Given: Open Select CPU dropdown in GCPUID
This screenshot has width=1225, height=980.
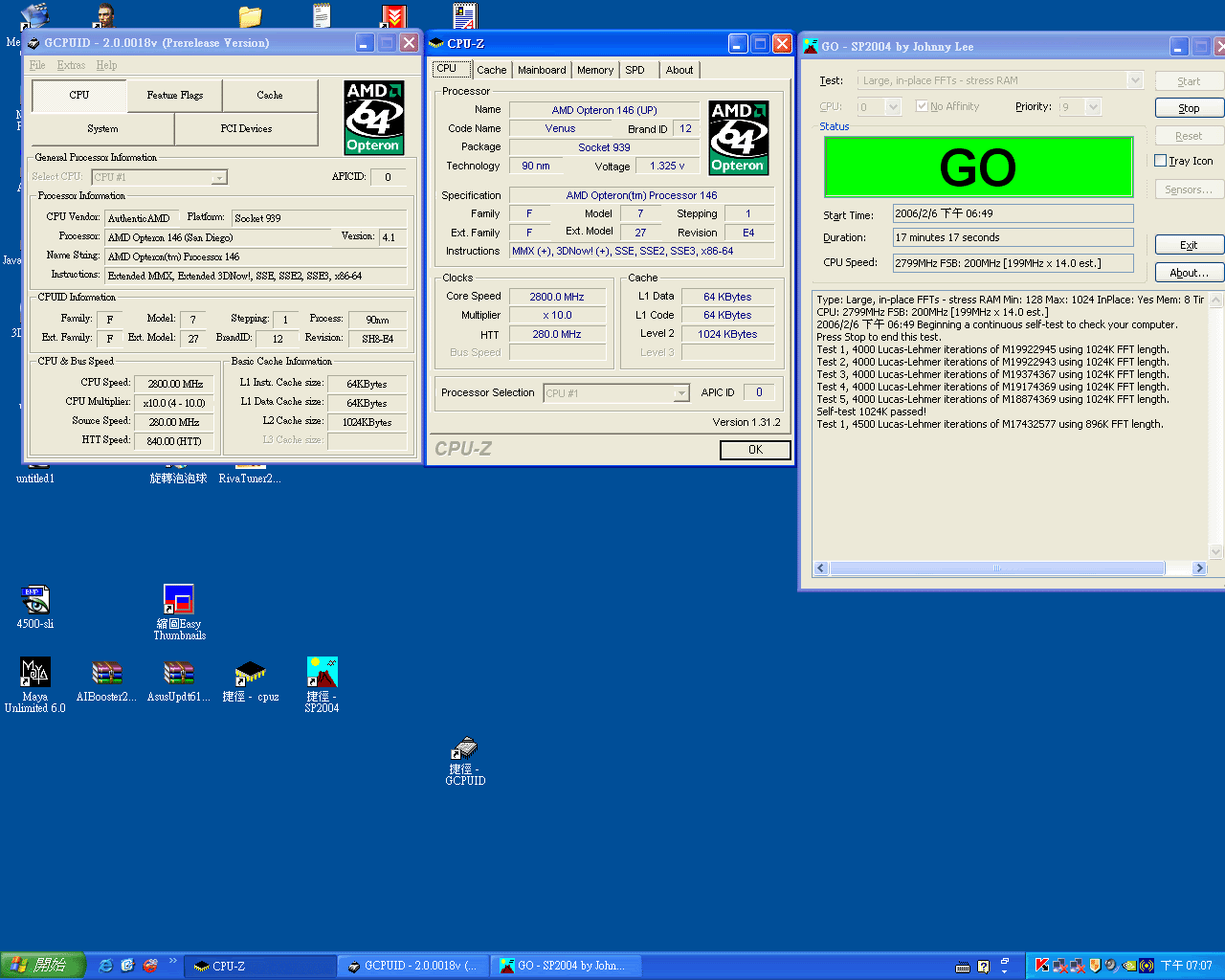Looking at the screenshot, I should [x=219, y=177].
